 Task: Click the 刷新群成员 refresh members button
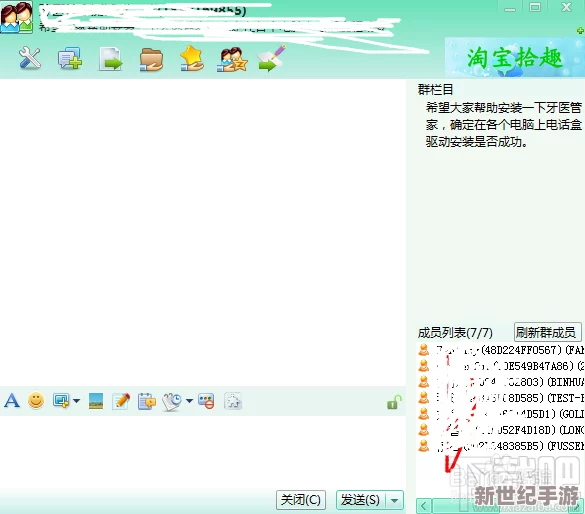(x=547, y=332)
